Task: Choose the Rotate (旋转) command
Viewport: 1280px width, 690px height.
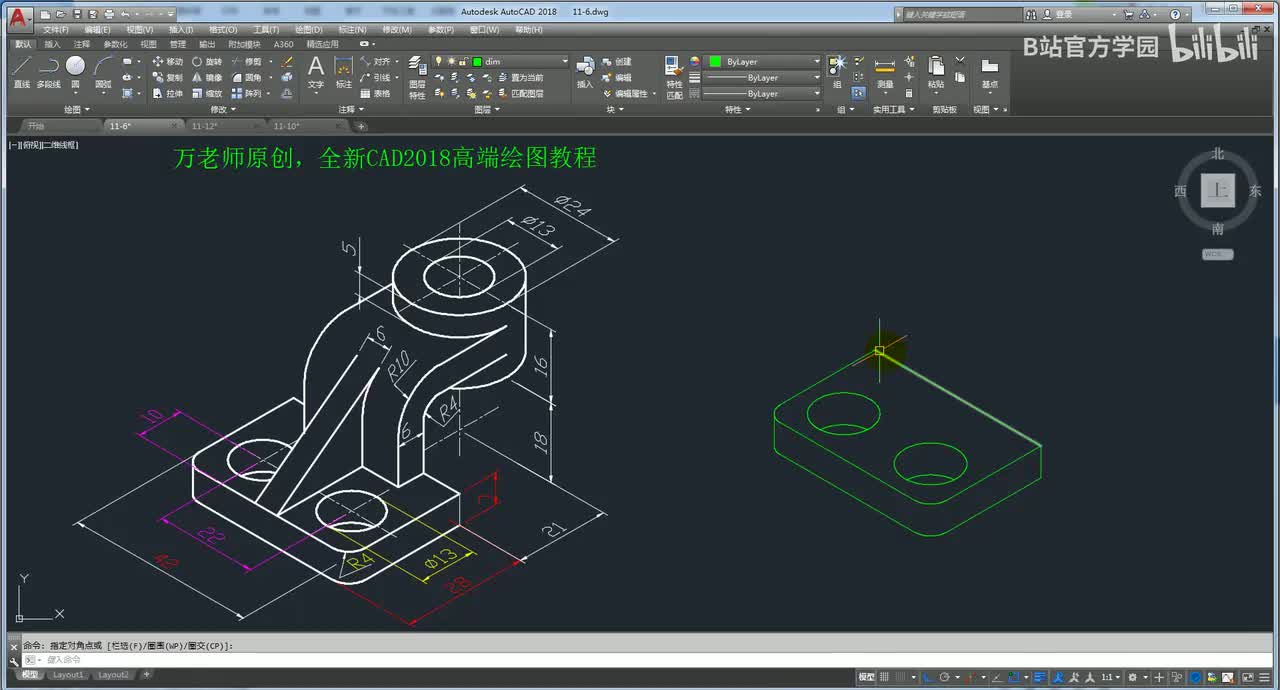Action: click(x=207, y=62)
